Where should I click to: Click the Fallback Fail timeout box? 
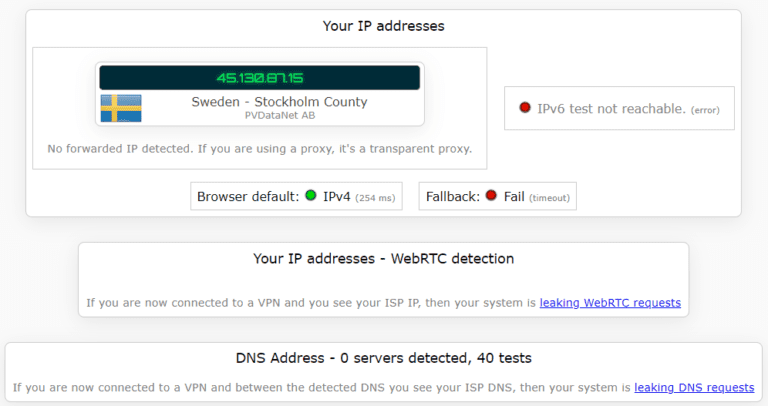click(x=498, y=196)
